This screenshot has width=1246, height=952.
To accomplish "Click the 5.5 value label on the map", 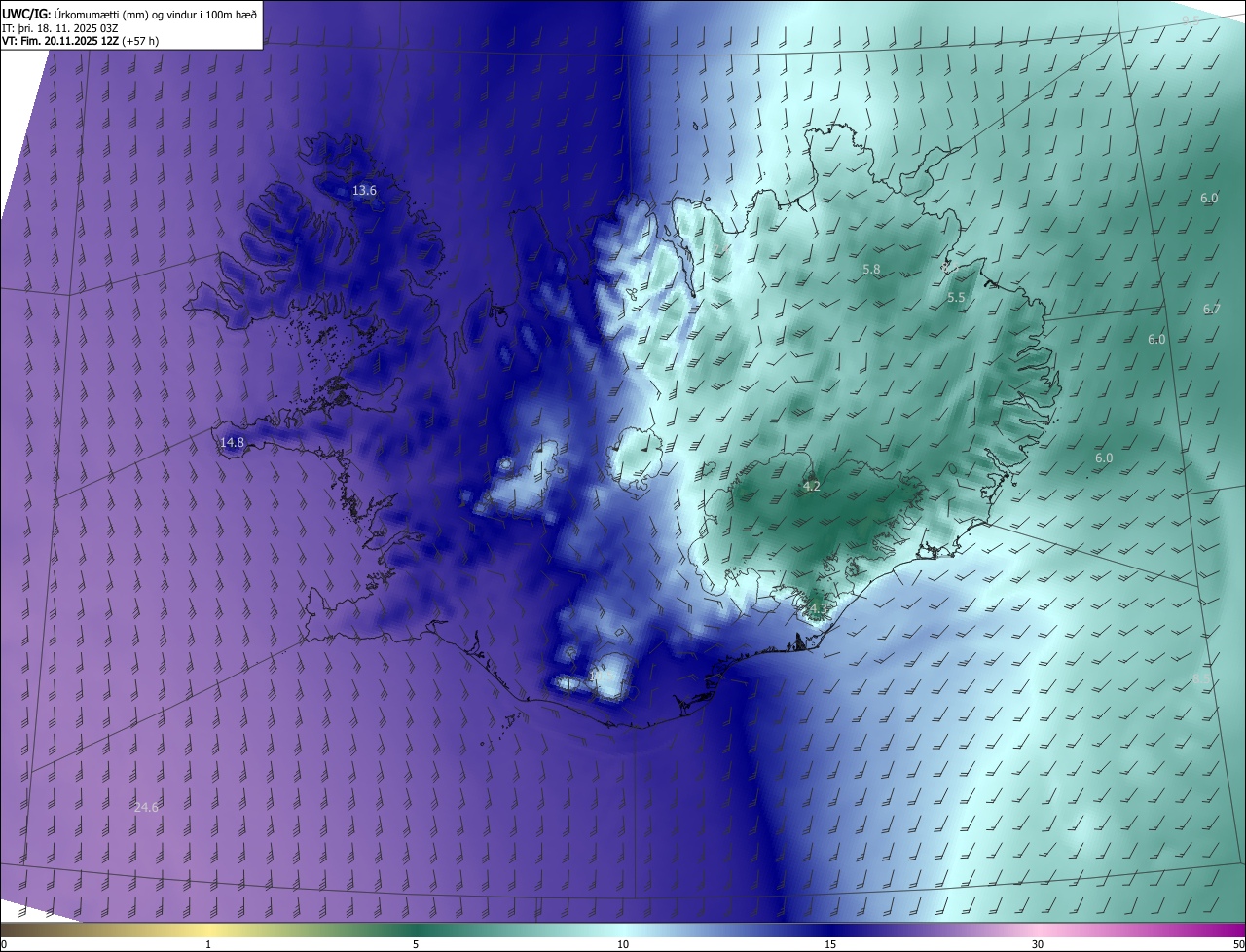I will (x=956, y=298).
